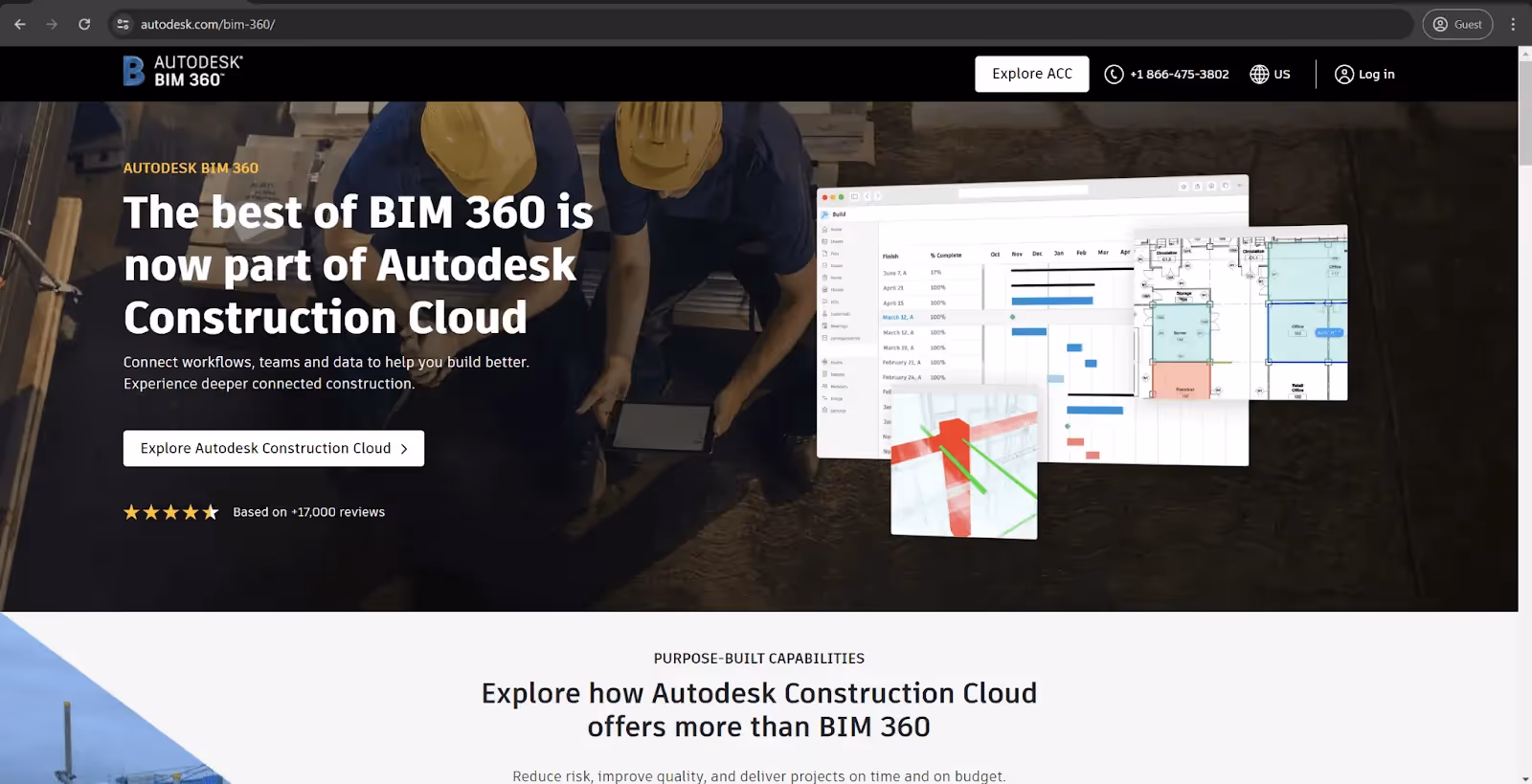Click Explore Autodesk Construction Cloud button
This screenshot has width=1532, height=784.
click(274, 448)
